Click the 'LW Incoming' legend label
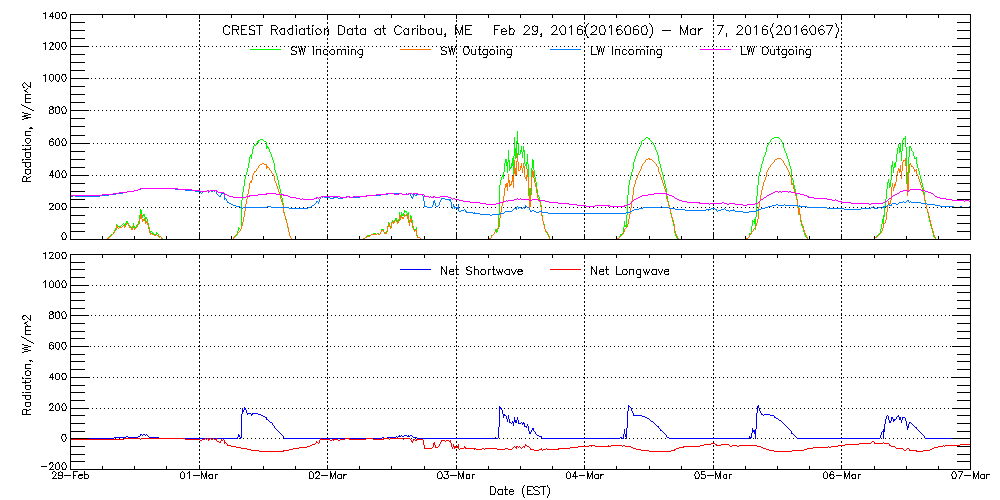This screenshot has height=500, width=1000. pos(626,51)
